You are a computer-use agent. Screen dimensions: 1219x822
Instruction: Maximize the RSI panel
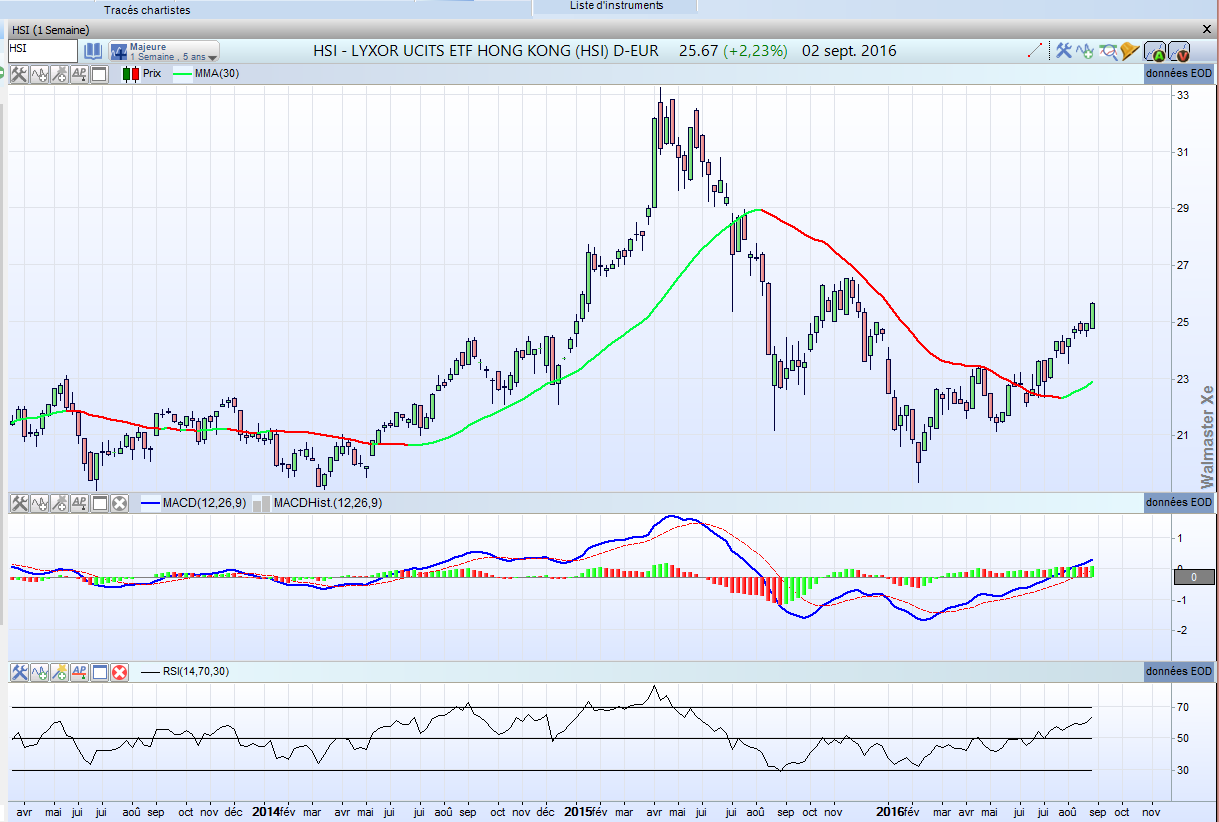(99, 672)
